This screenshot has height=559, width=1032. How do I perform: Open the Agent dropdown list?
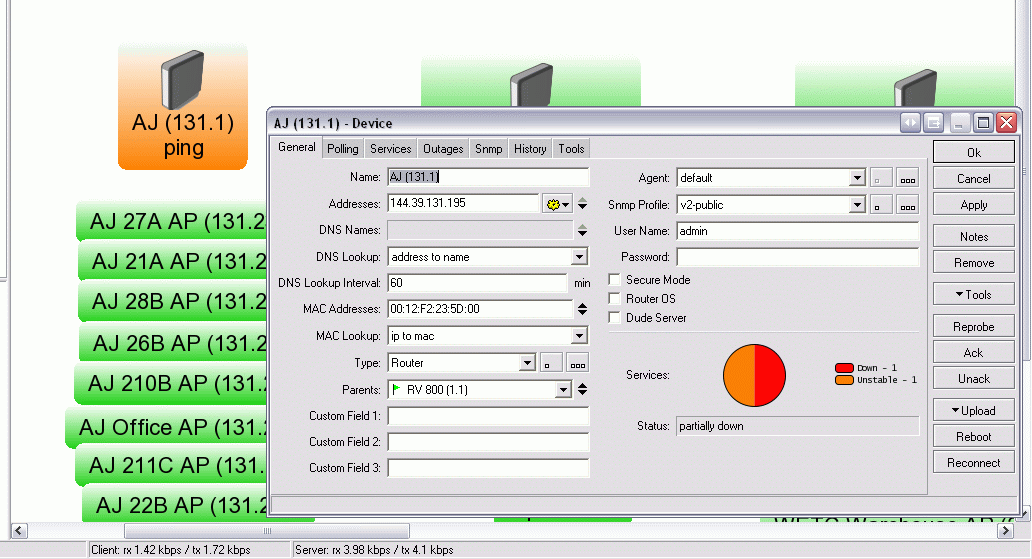coord(856,178)
